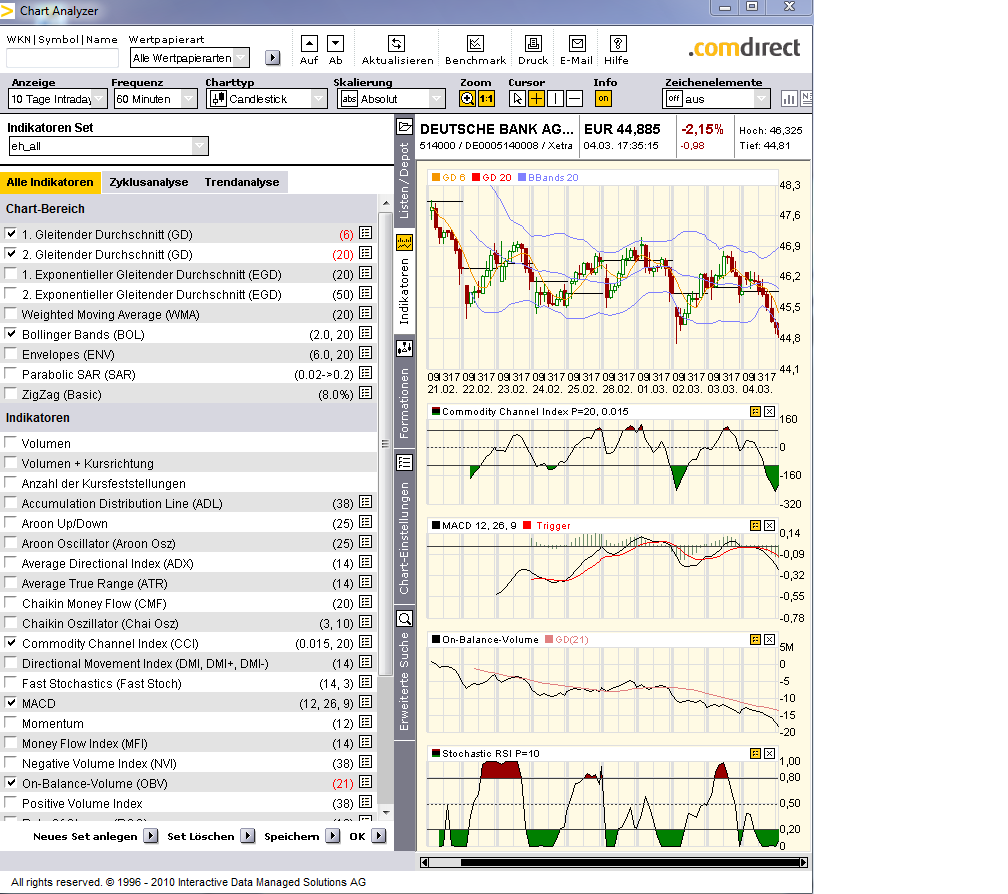Enable the Volumen indicator checkbox

click(x=11, y=443)
